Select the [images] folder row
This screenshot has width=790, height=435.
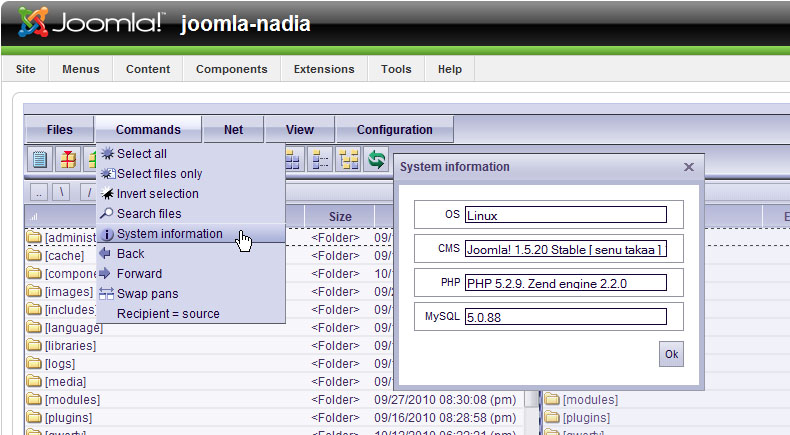(x=60, y=292)
